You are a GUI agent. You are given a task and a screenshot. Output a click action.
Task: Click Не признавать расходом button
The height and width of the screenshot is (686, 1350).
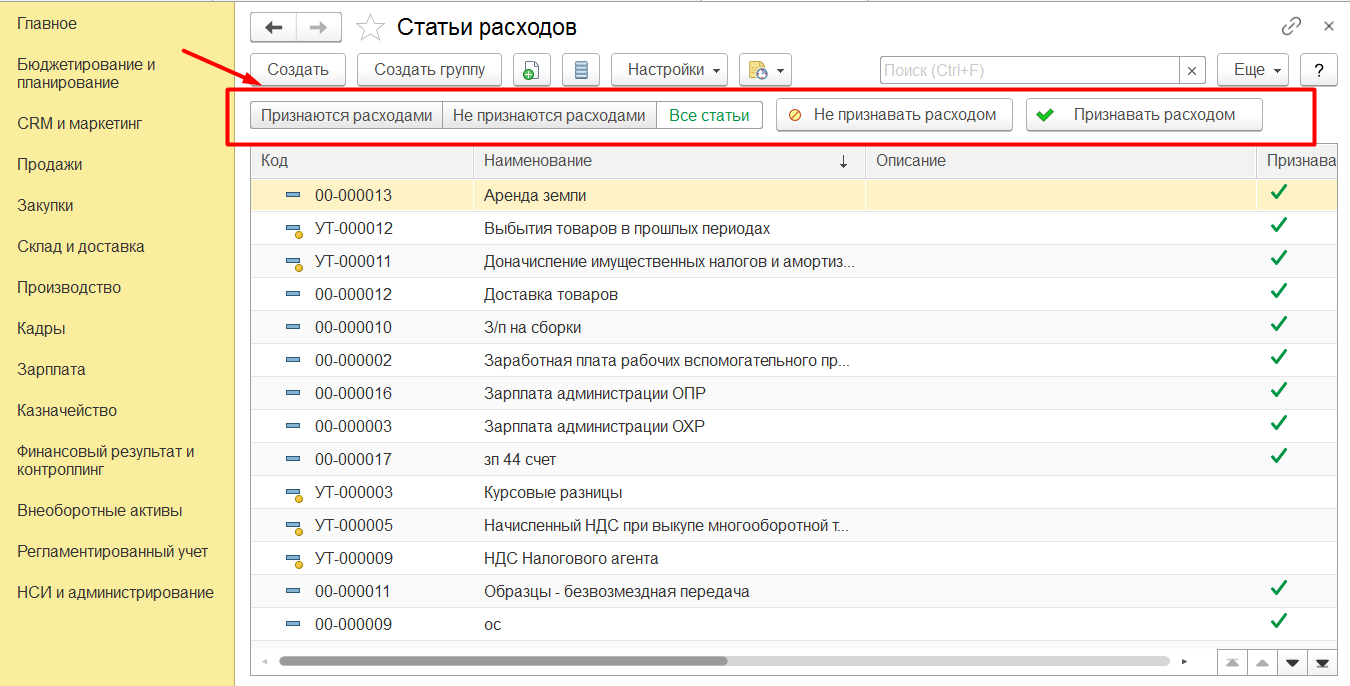coord(894,115)
